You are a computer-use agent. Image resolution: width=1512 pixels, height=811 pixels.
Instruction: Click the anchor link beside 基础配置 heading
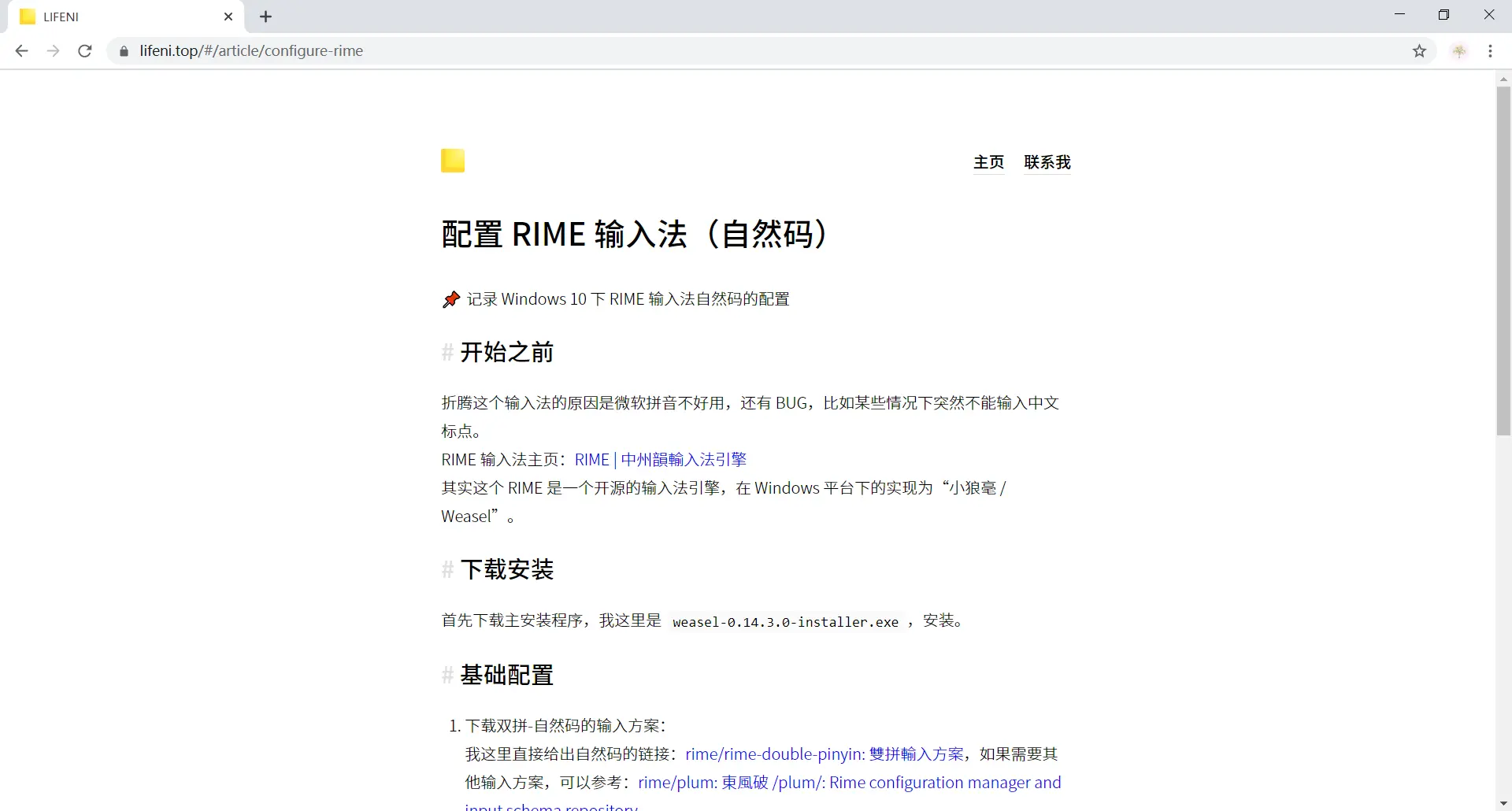point(447,675)
